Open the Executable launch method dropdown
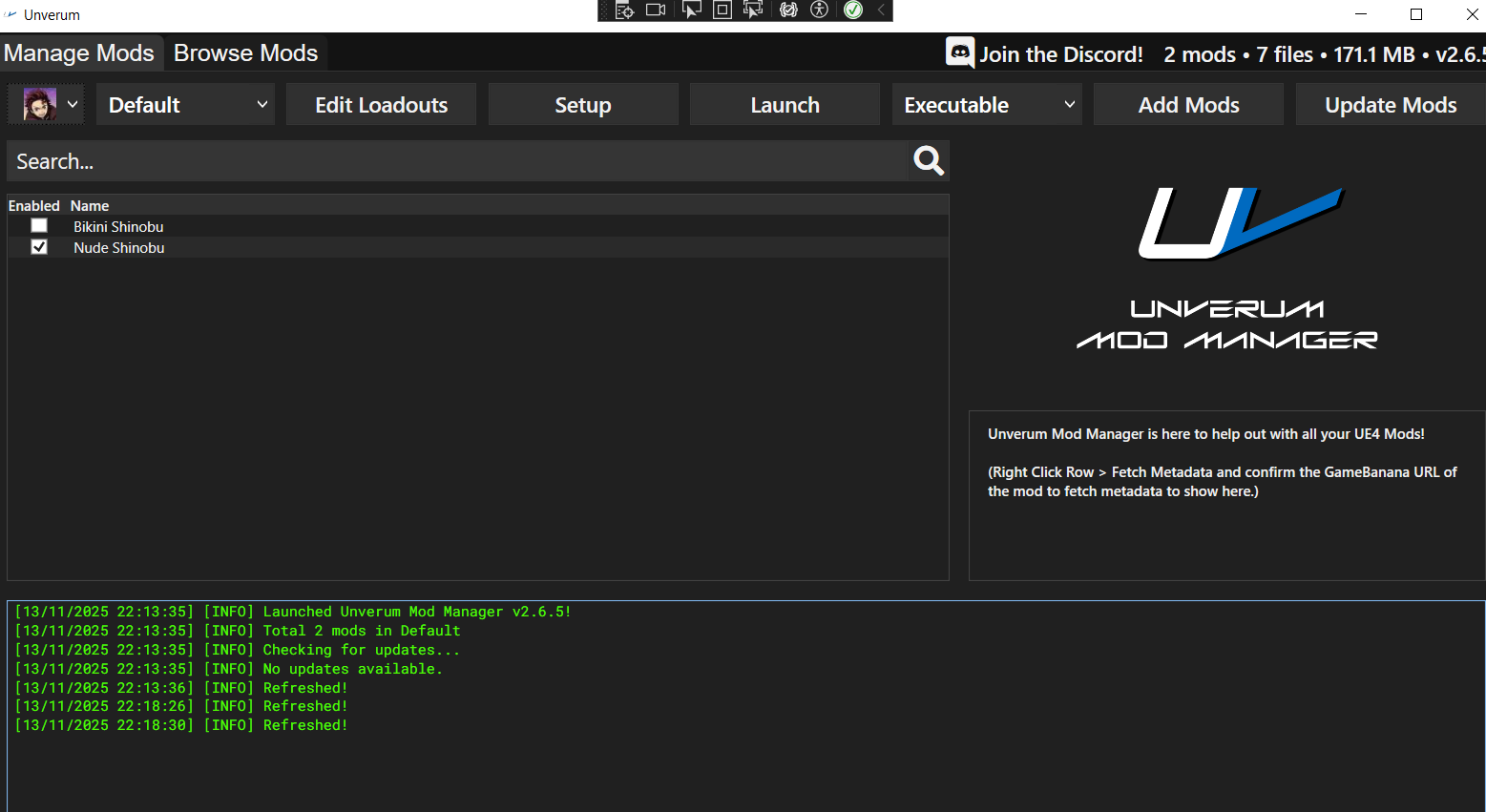Image resolution: width=1486 pixels, height=812 pixels. click(x=987, y=104)
